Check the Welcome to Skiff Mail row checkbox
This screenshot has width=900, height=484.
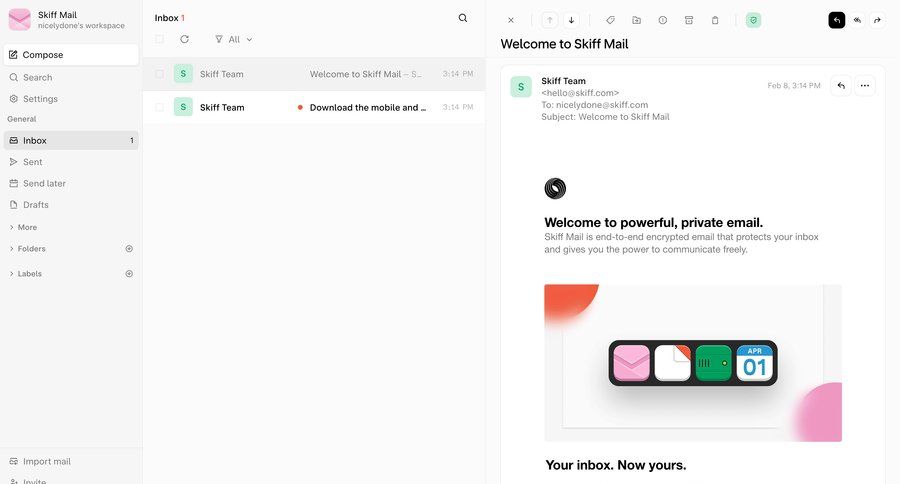point(160,73)
